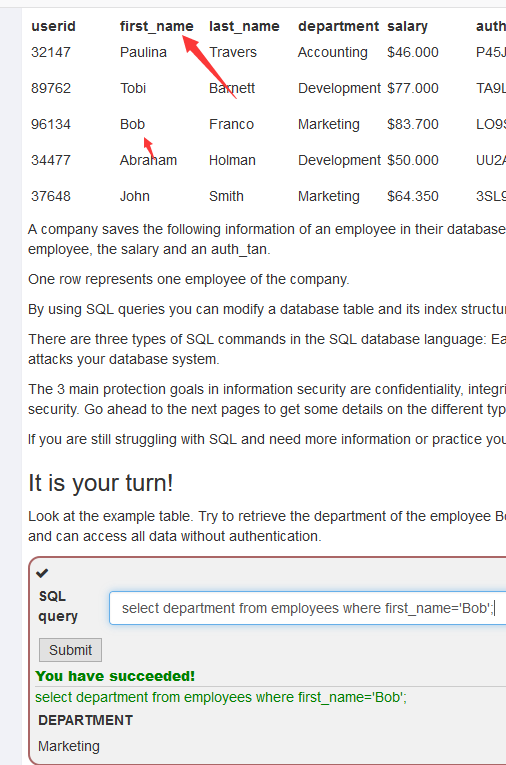Click last name Franco
Viewport: 506px width, 765px height.
231,124
